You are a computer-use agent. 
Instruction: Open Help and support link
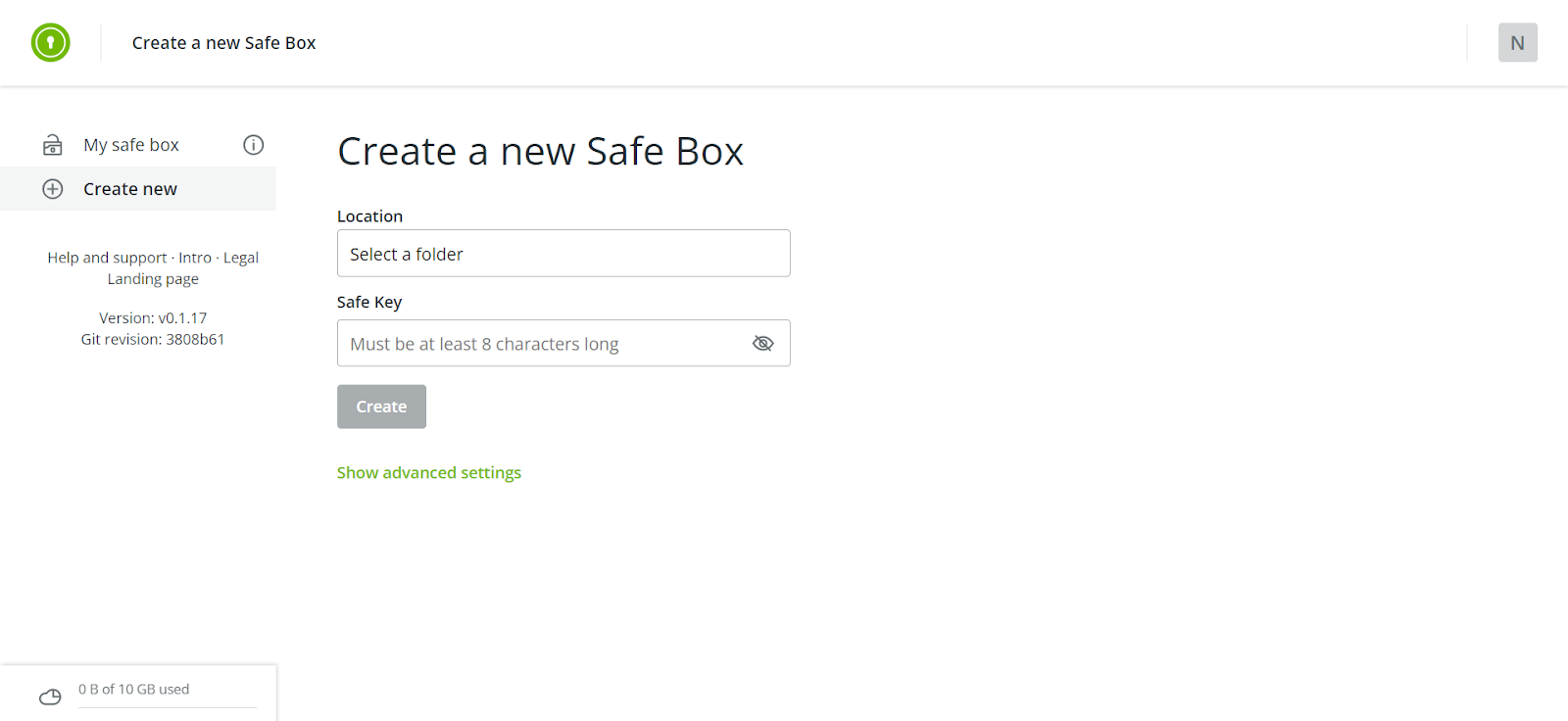click(x=107, y=258)
